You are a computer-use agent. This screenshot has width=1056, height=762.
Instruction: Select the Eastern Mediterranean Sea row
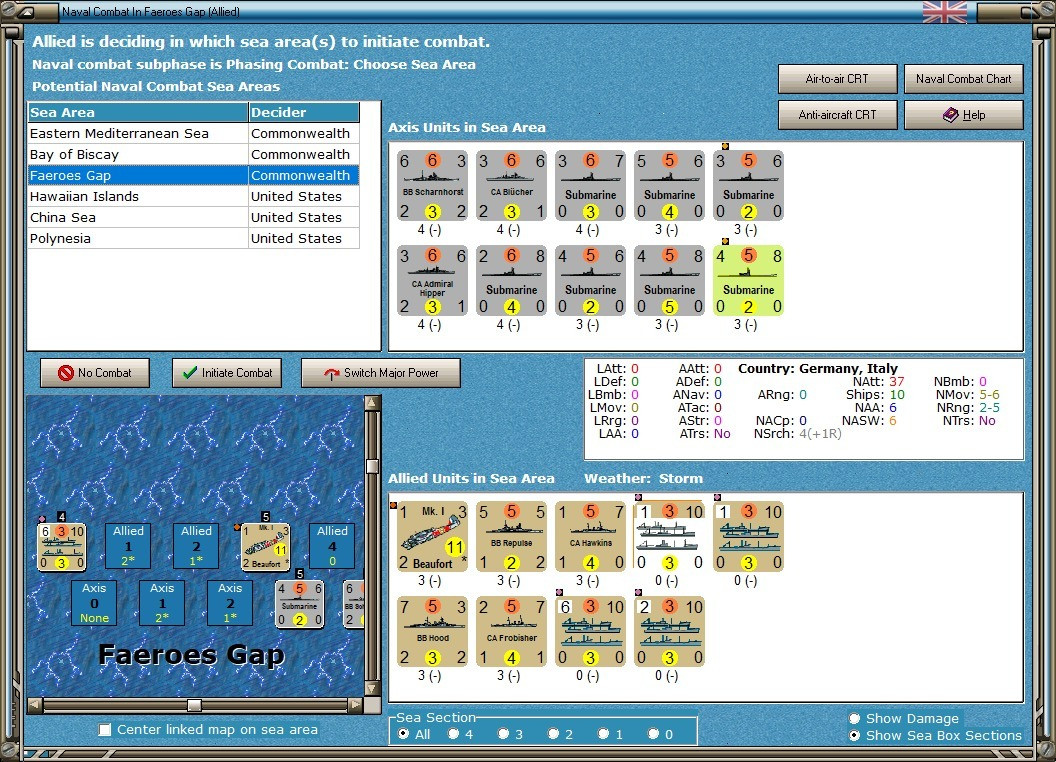(193, 133)
